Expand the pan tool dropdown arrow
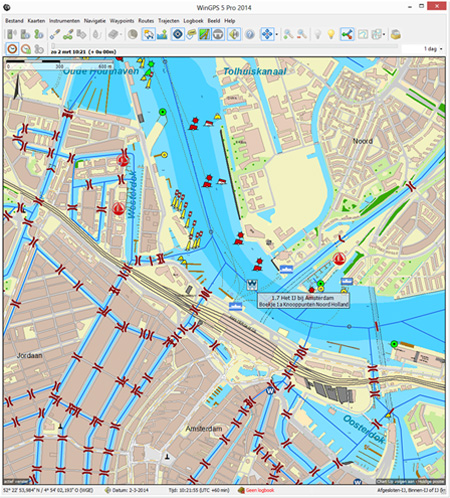This screenshot has width=450, height=498. 277,34
